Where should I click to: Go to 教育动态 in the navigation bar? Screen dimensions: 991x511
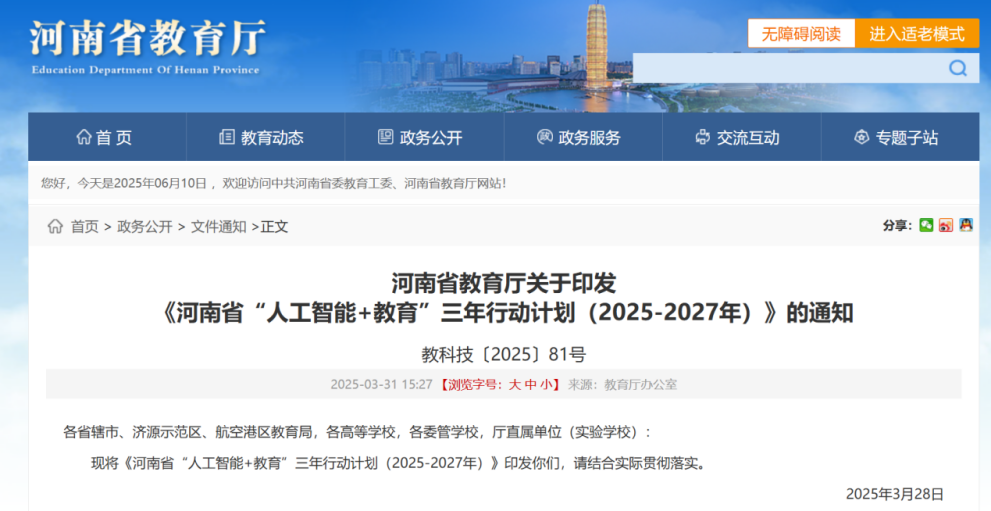coord(262,138)
